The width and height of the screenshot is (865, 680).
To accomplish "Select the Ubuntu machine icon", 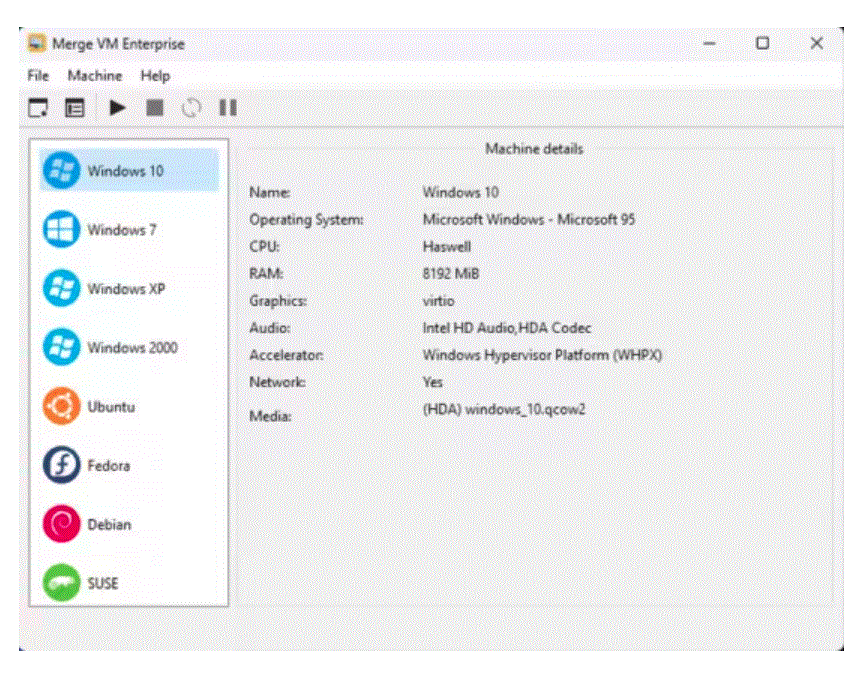I will pos(61,406).
